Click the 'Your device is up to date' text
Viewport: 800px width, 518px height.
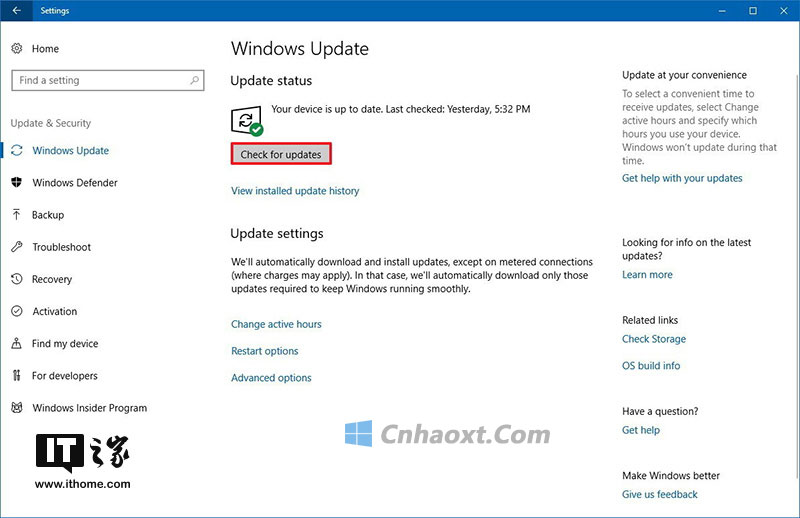coord(401,109)
